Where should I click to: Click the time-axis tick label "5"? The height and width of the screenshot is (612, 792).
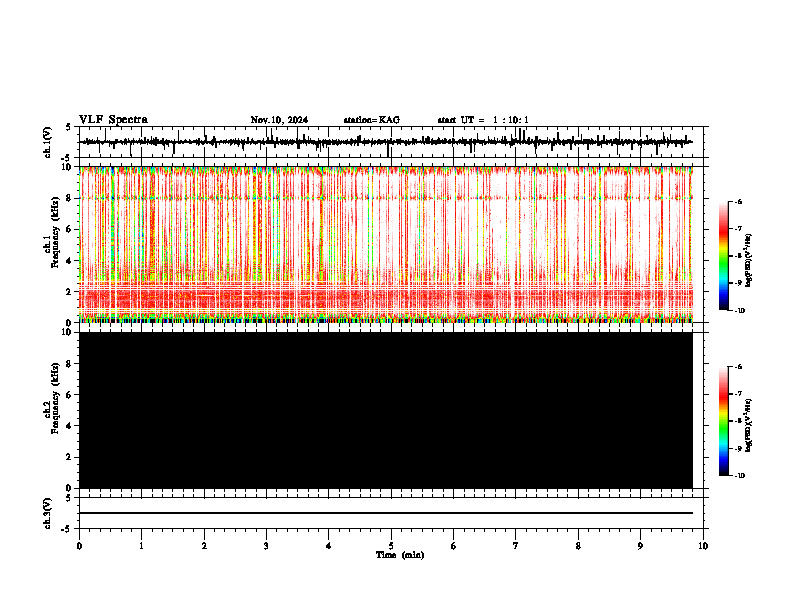coord(391,546)
